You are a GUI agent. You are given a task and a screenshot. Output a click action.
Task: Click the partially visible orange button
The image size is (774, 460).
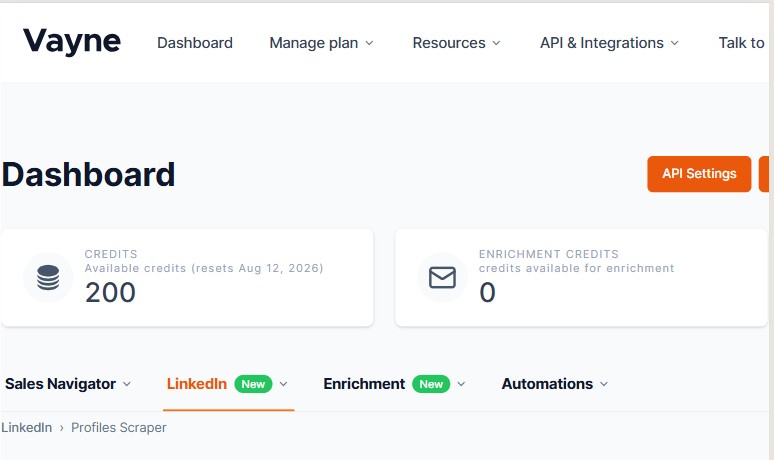(x=764, y=174)
